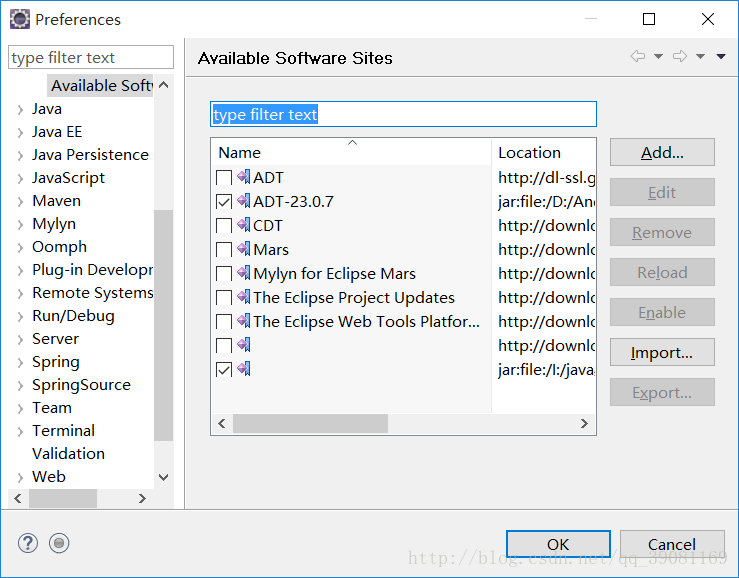Expand the JavaScript tree node
The width and height of the screenshot is (739, 578).
[x=20, y=179]
